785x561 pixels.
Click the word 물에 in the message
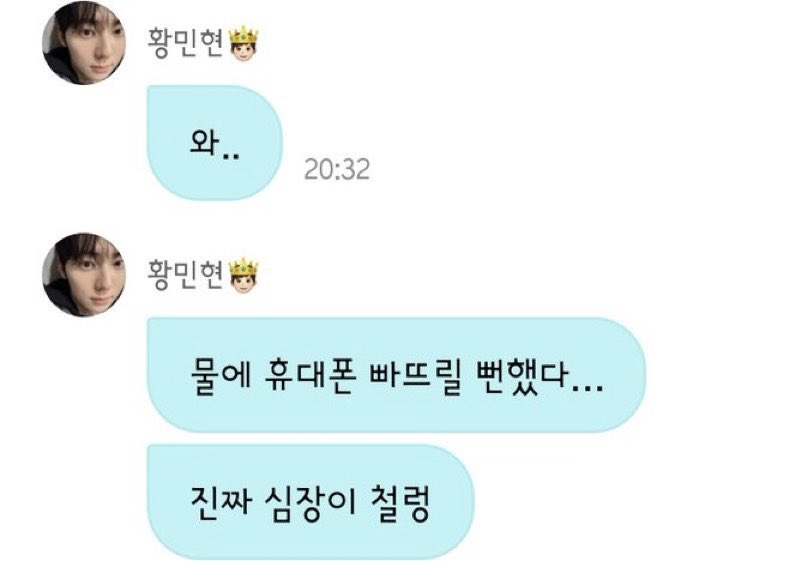221,376
